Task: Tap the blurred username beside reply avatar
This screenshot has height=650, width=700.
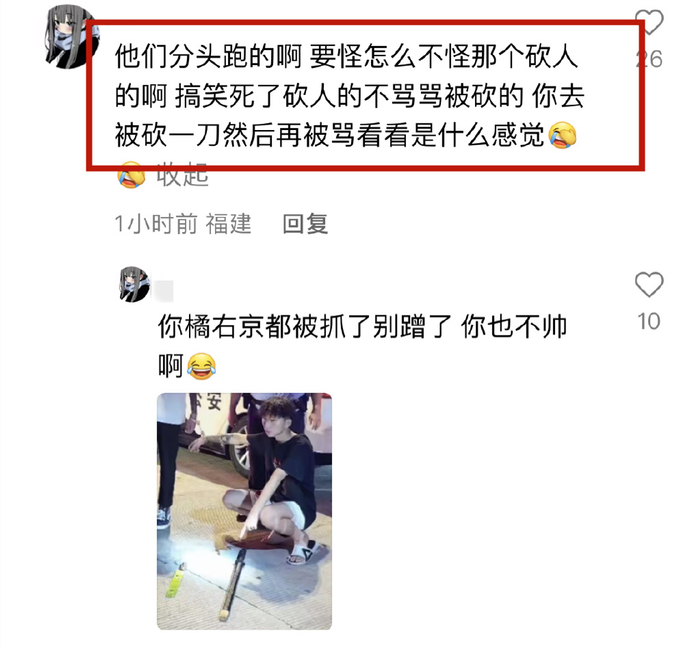Action: 163,291
